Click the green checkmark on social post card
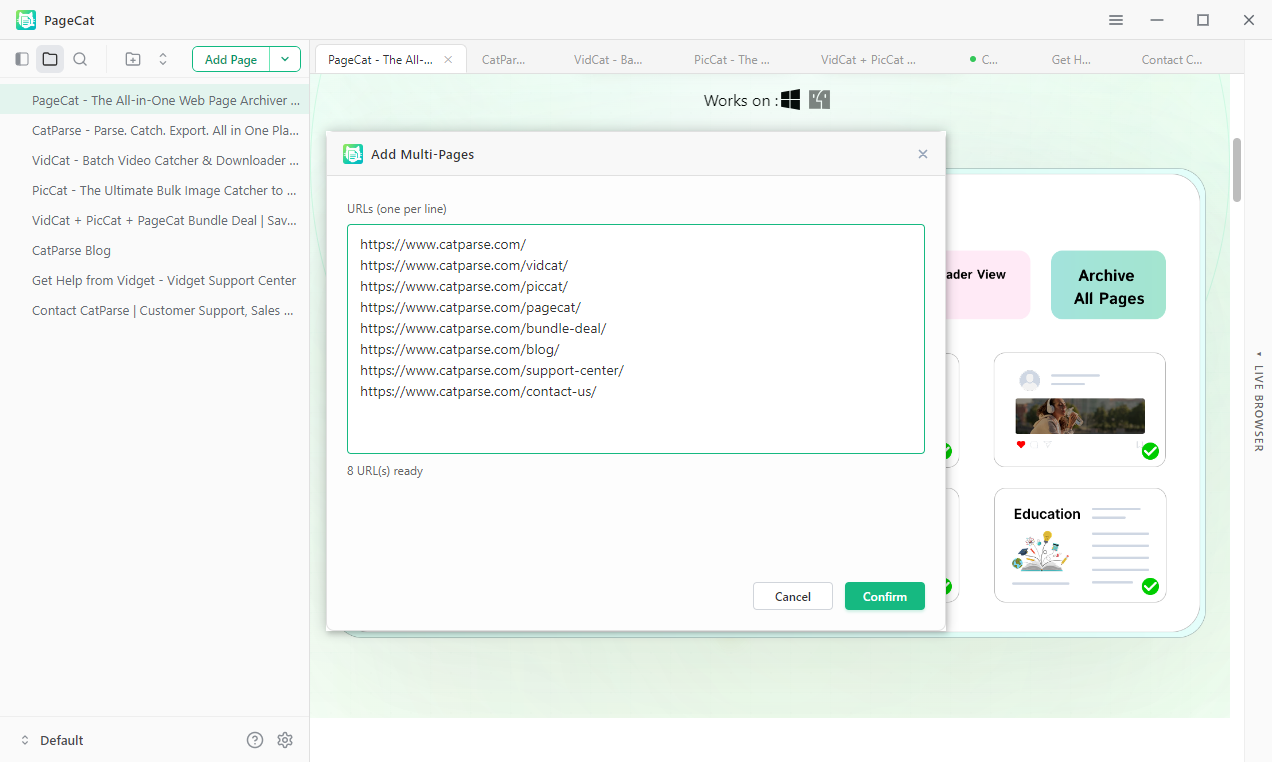Image resolution: width=1272 pixels, height=762 pixels. [x=1150, y=451]
